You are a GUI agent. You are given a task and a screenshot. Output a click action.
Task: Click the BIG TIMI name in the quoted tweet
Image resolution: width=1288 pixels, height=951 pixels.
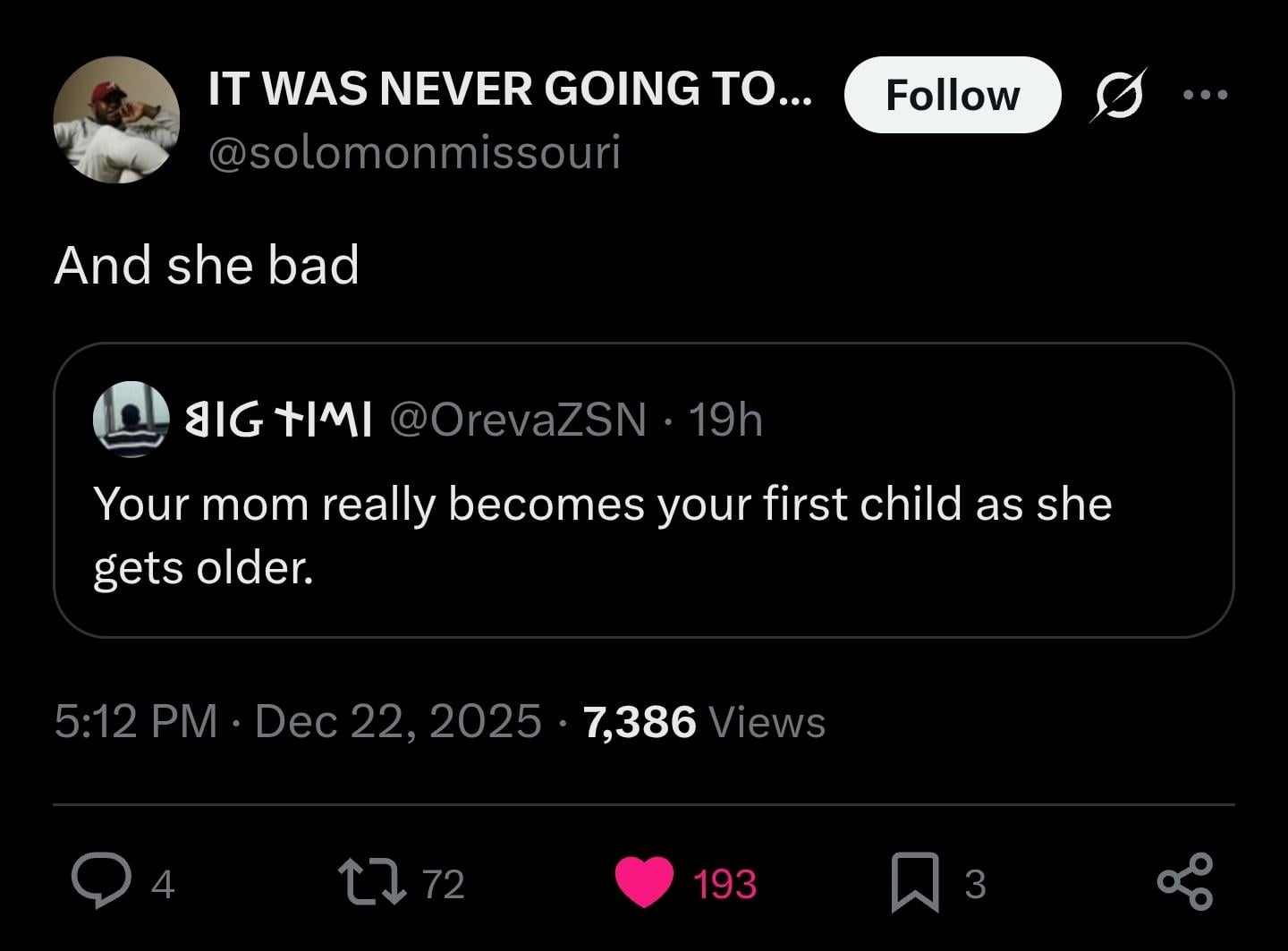(x=277, y=419)
